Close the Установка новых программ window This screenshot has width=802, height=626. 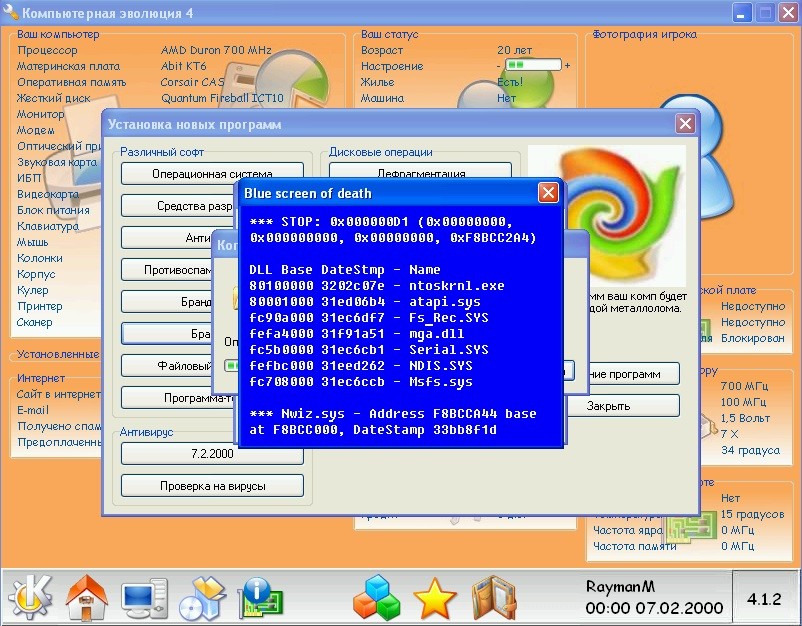[685, 123]
